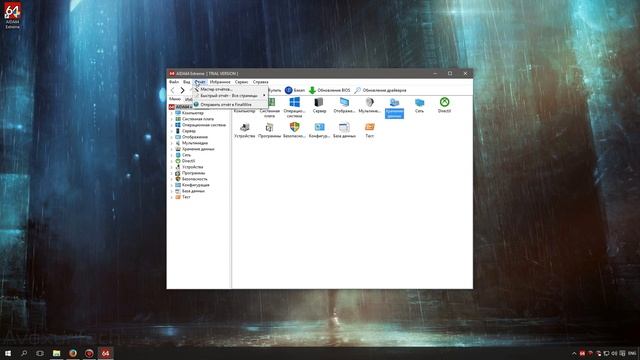Select Конфигурация in the tree
The width and height of the screenshot is (640, 360).
pyautogui.click(x=196, y=185)
